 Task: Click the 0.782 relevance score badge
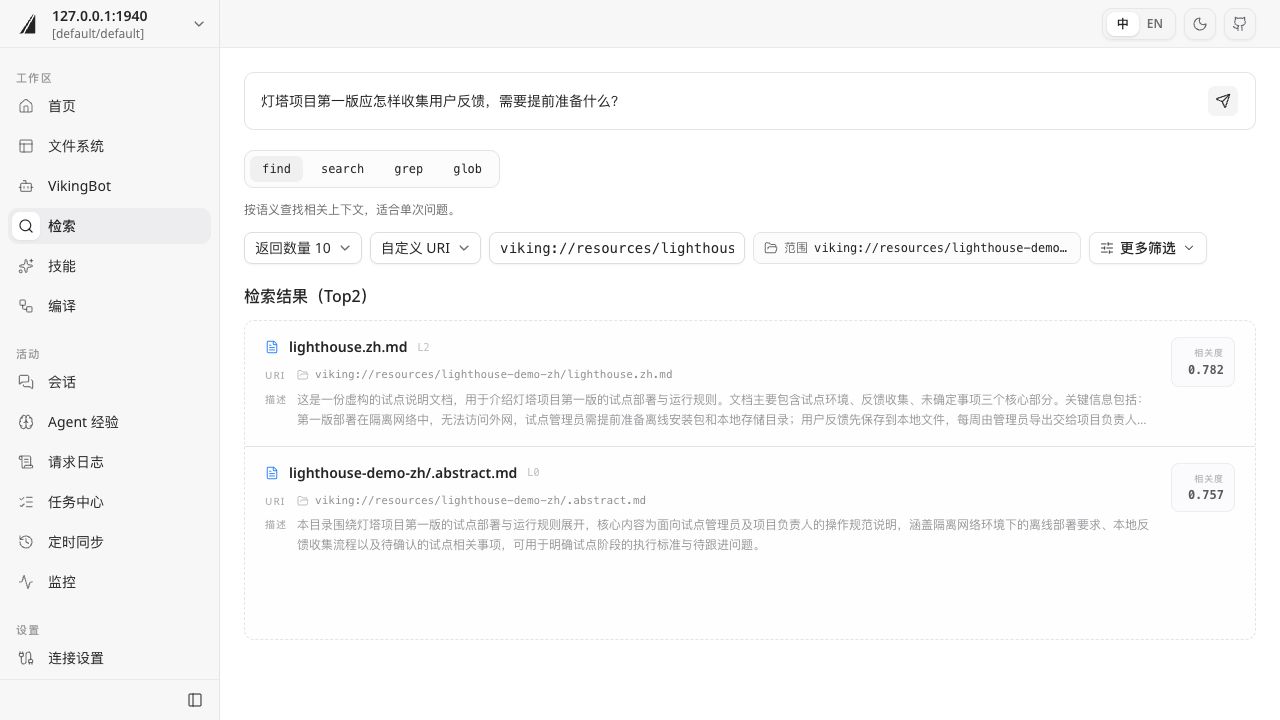tap(1203, 362)
